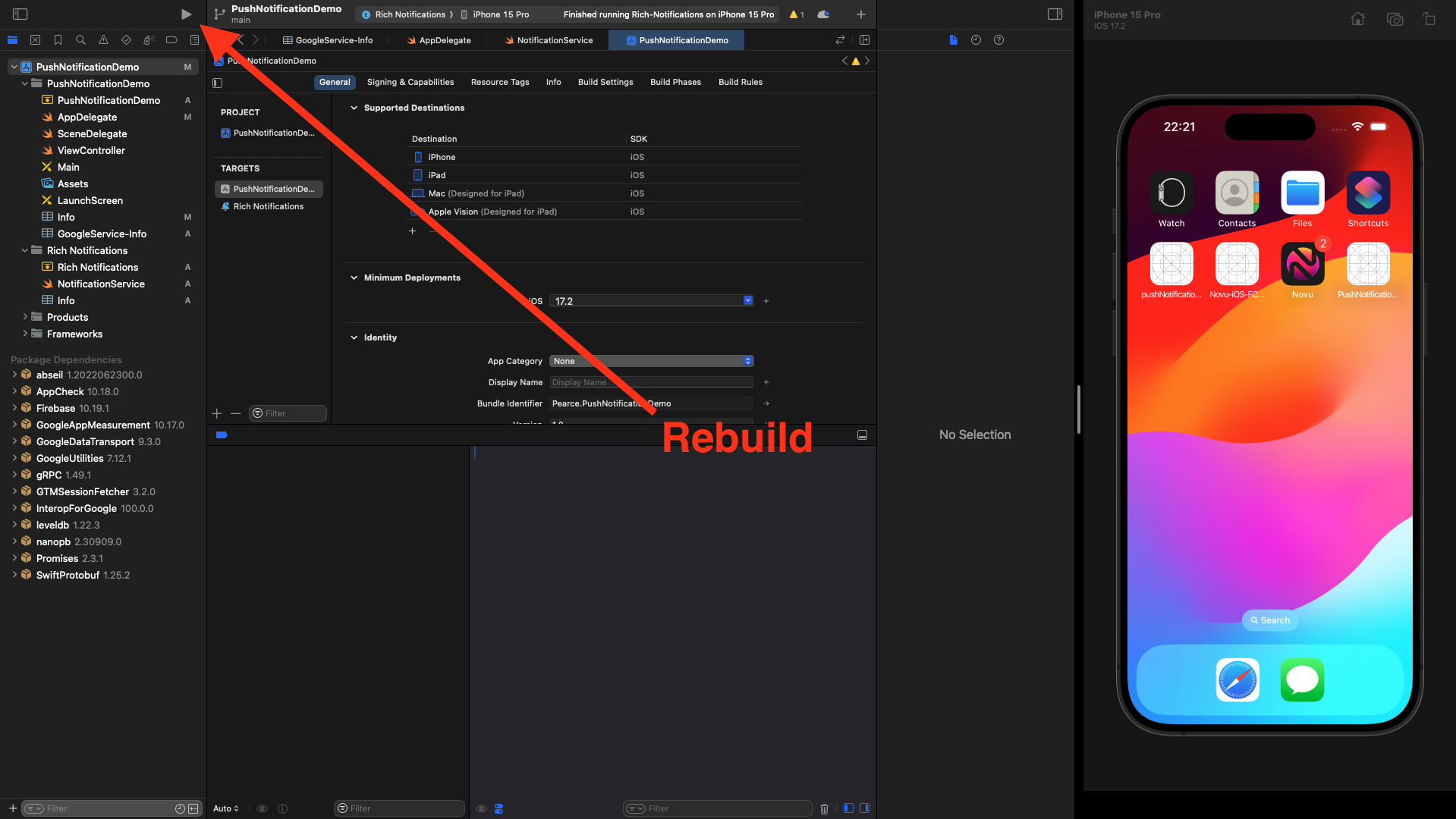This screenshot has height=819, width=1456.
Task: Open the Test navigator
Action: [126, 40]
